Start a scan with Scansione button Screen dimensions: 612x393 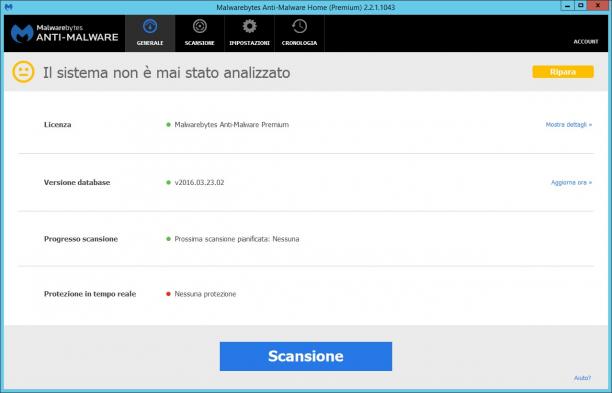[x=306, y=356]
